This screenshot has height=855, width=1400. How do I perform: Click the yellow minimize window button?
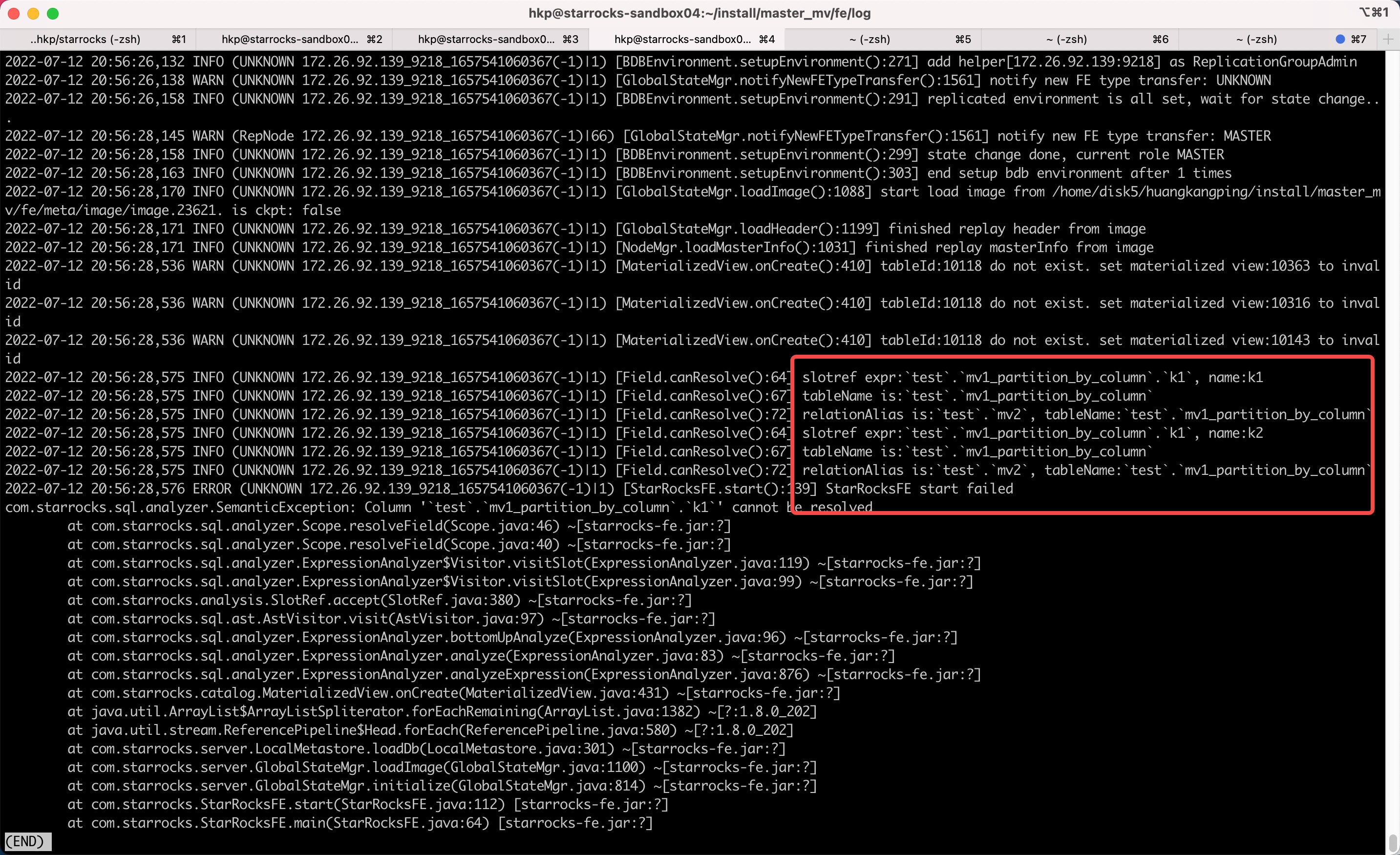click(x=34, y=14)
